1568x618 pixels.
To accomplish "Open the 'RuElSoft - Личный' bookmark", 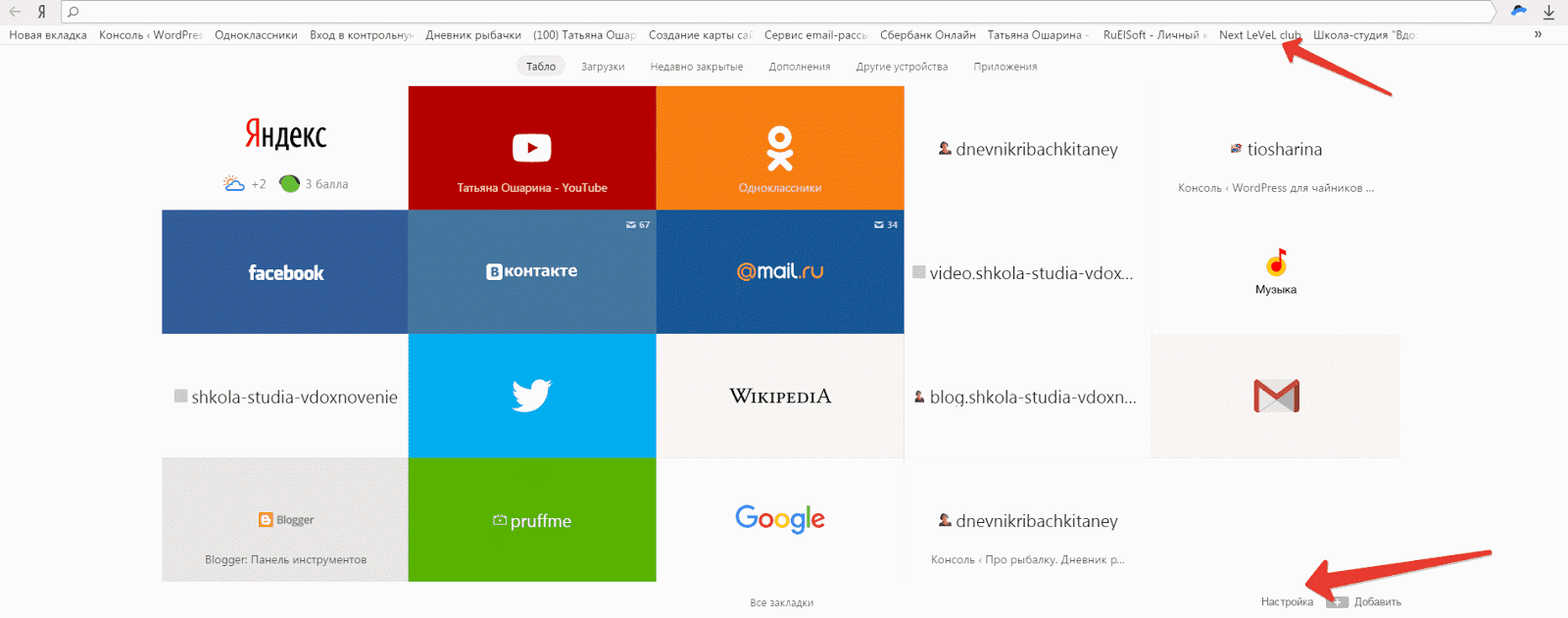I will coord(1154,35).
